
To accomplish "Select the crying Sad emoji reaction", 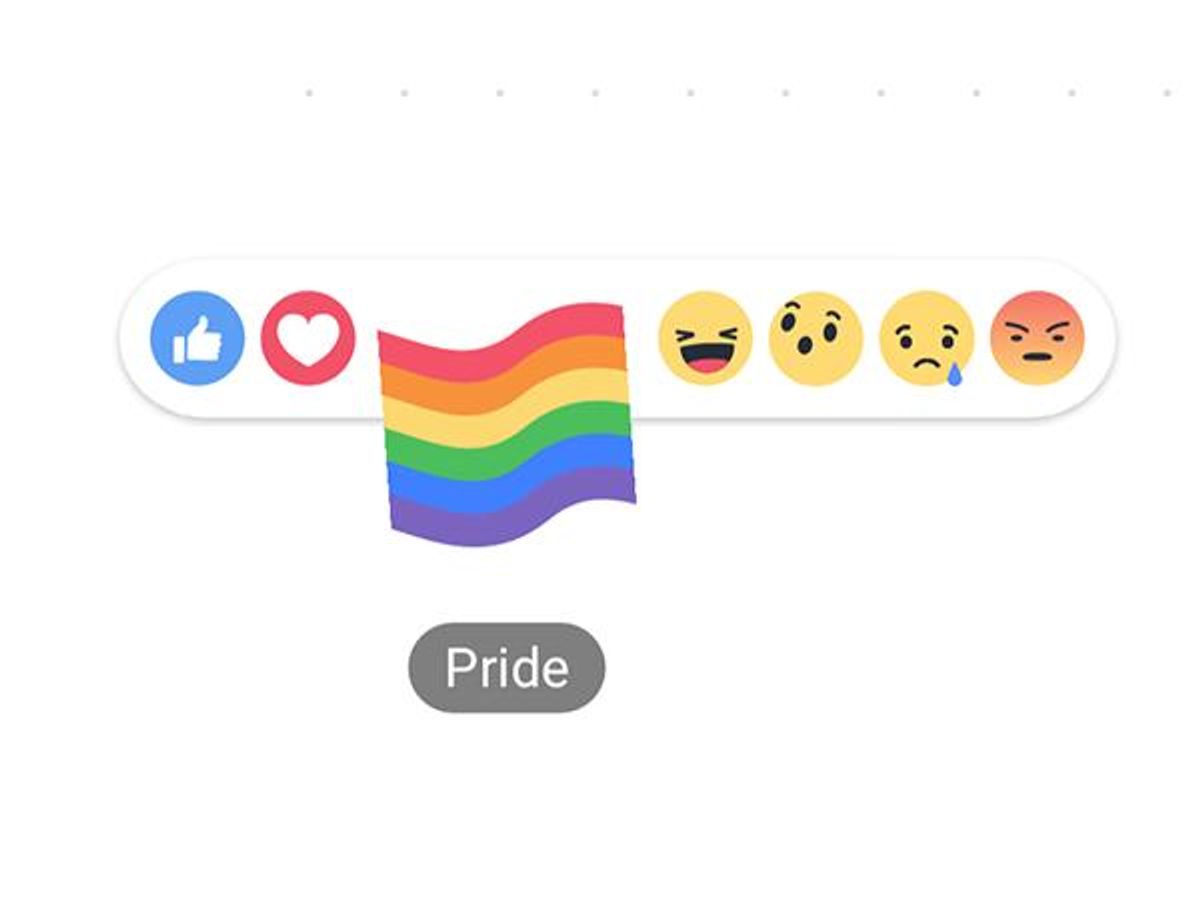I will 927,338.
